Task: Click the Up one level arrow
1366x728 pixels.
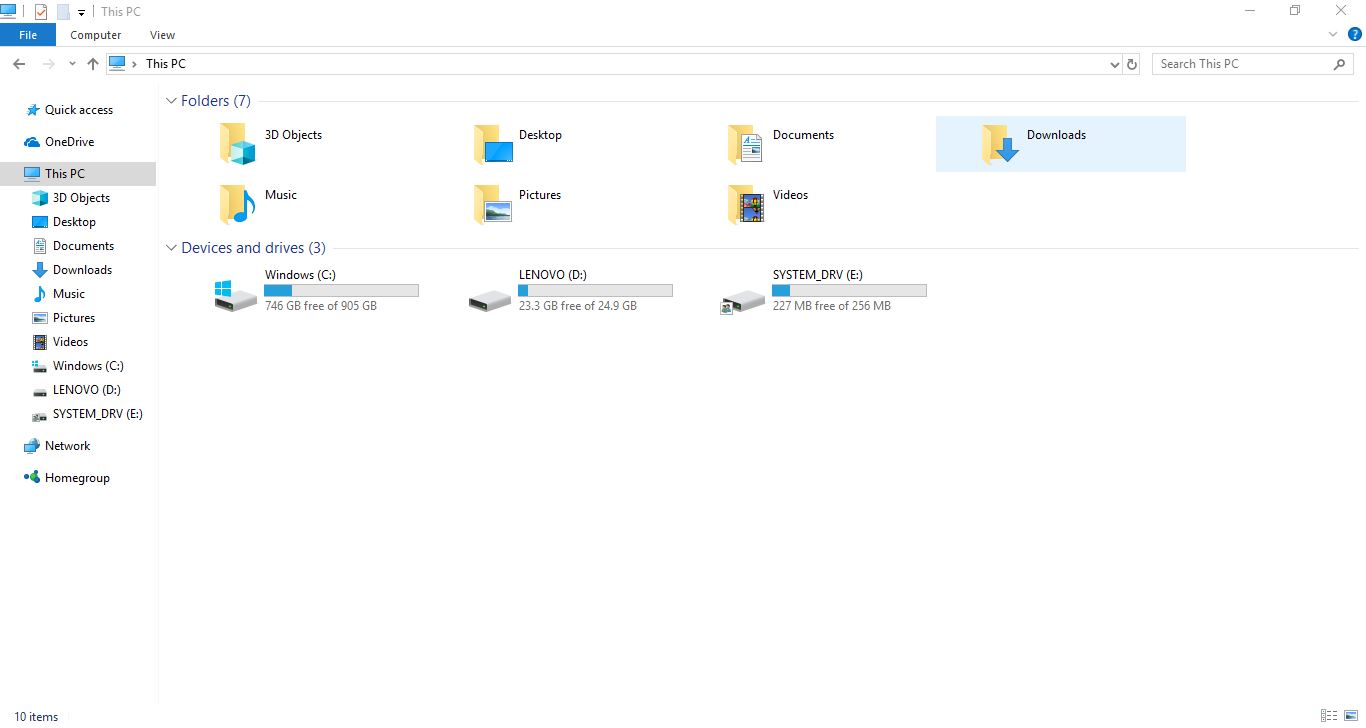Action: tap(93, 64)
